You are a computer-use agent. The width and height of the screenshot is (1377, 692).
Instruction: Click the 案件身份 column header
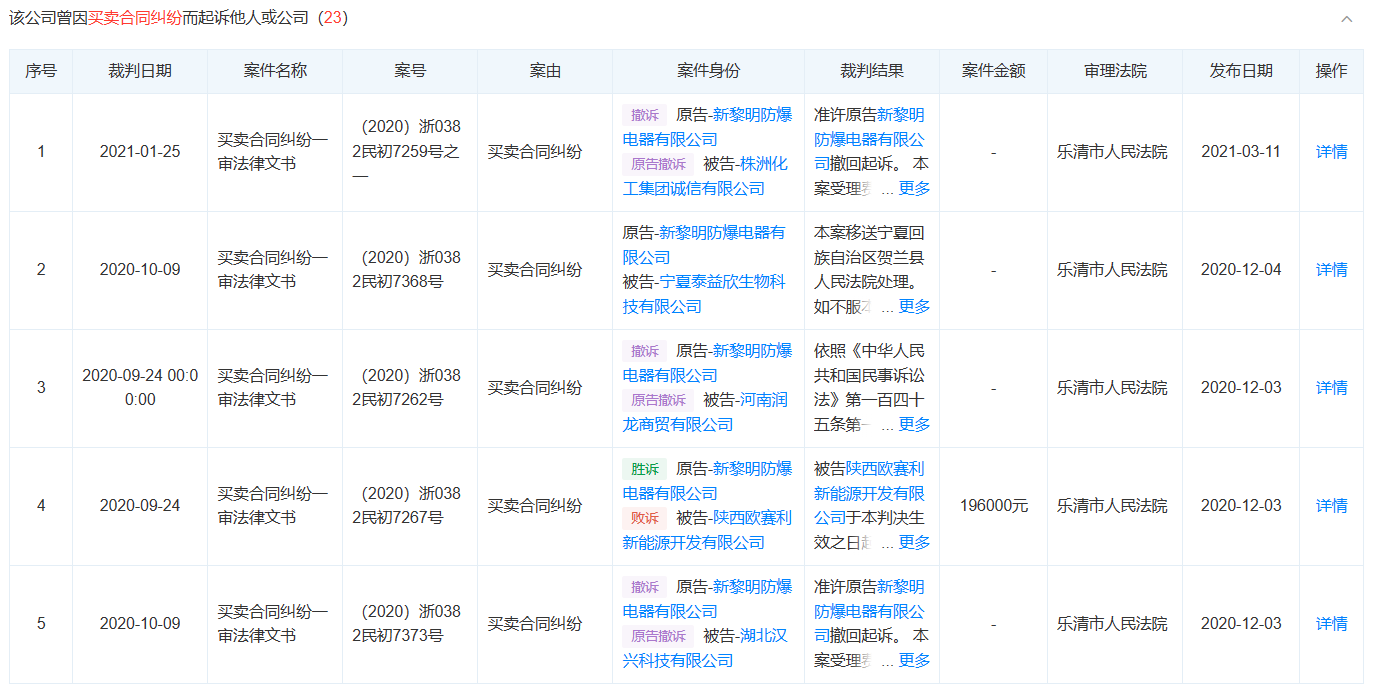709,71
